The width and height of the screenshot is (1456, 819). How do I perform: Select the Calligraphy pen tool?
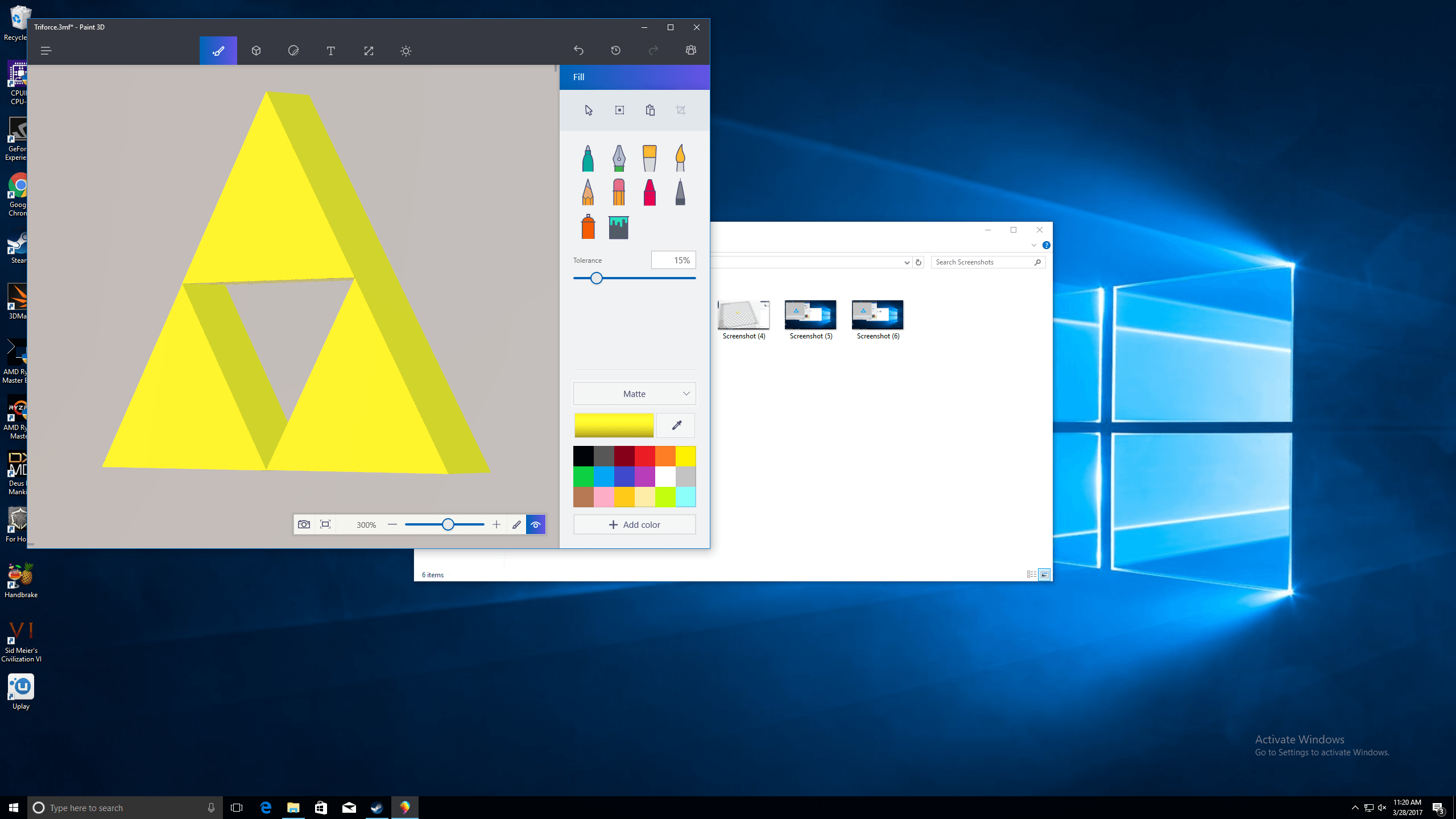coord(619,158)
